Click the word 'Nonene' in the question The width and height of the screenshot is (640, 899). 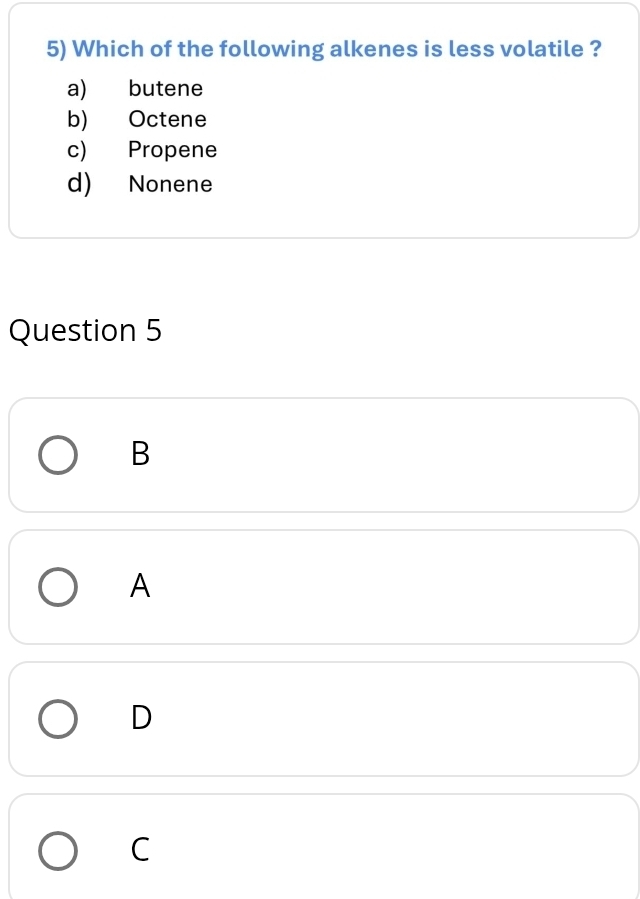point(171,184)
